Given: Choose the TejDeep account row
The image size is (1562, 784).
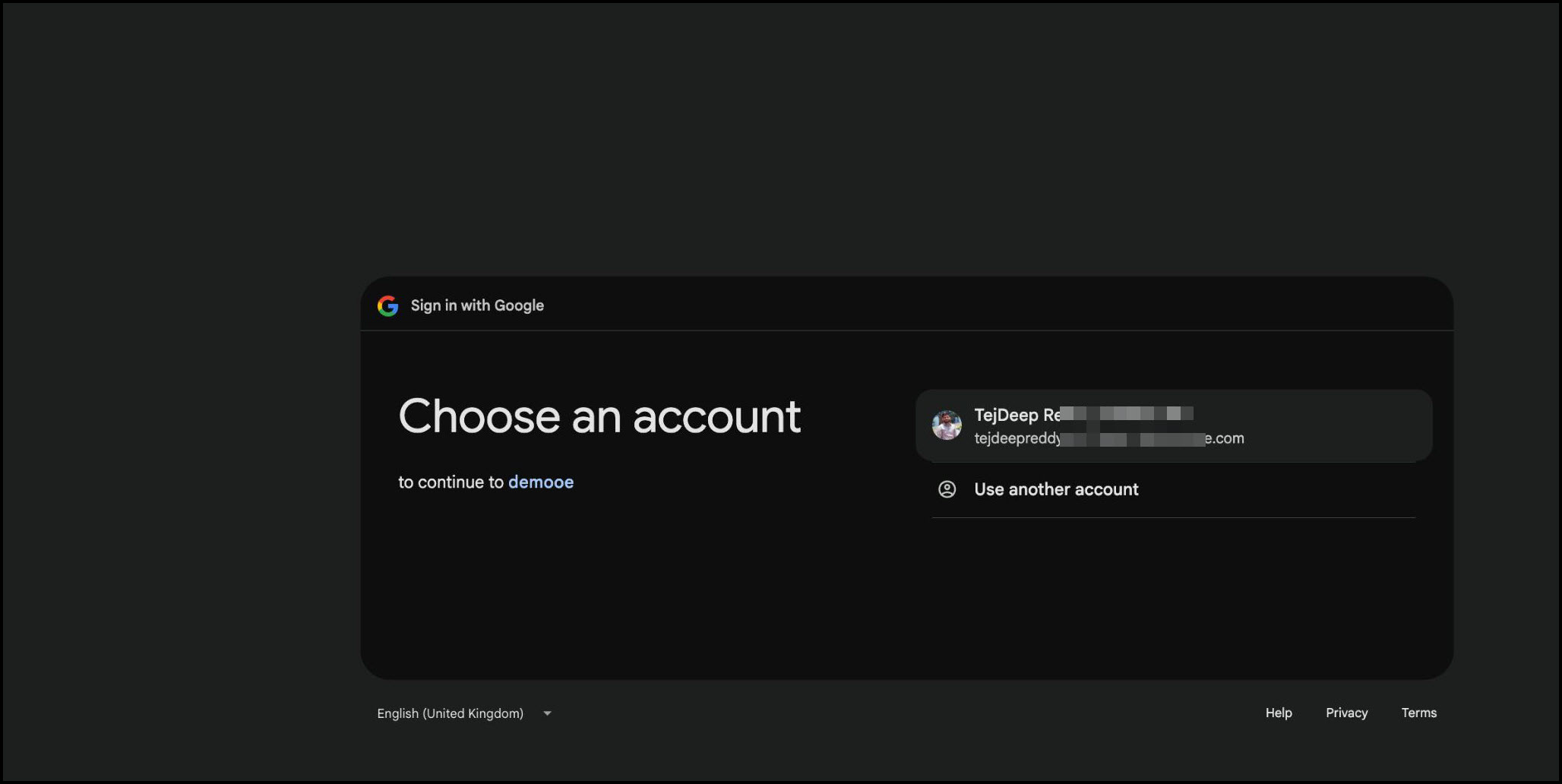Looking at the screenshot, I should [x=1174, y=425].
